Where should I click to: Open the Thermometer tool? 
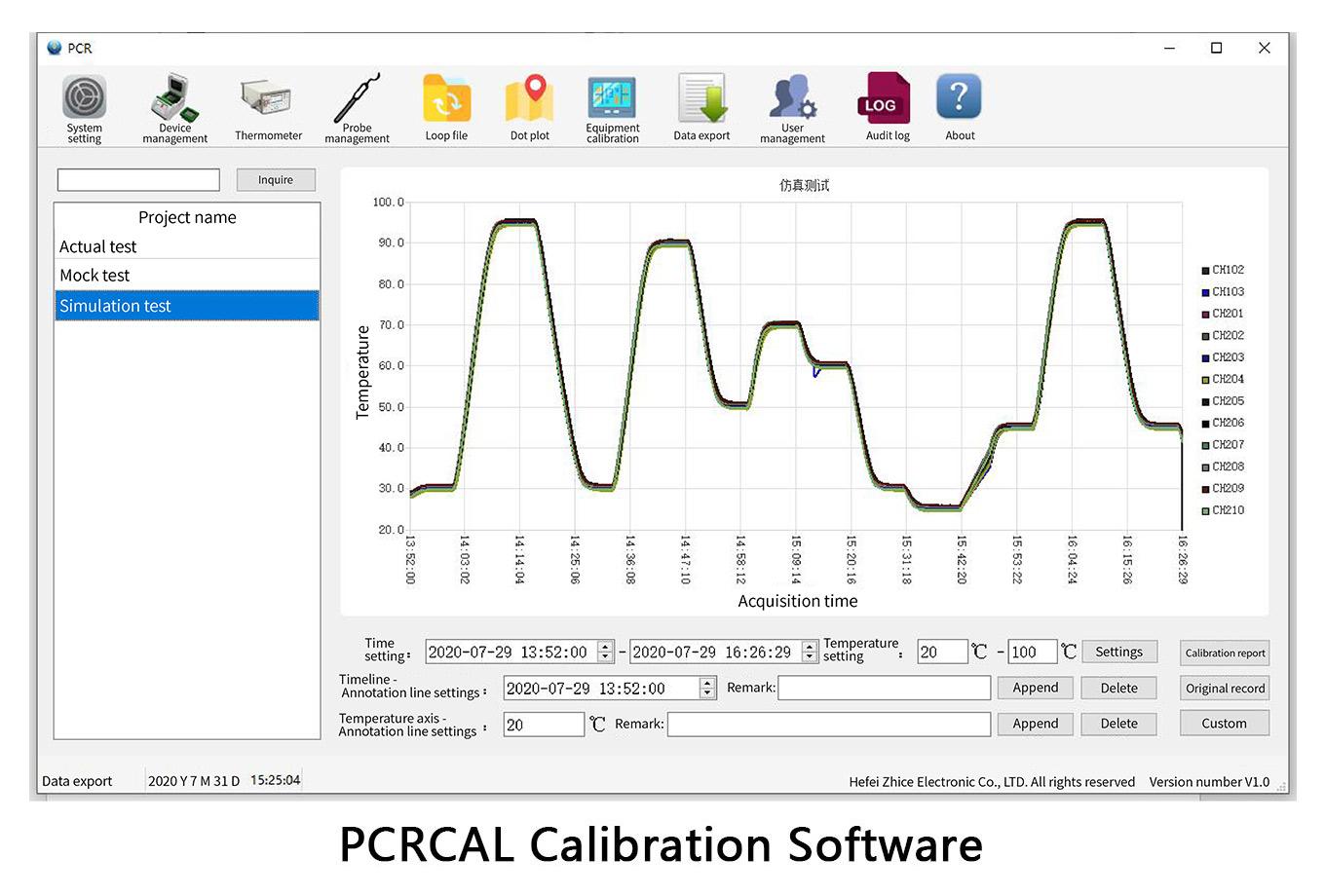click(x=268, y=109)
